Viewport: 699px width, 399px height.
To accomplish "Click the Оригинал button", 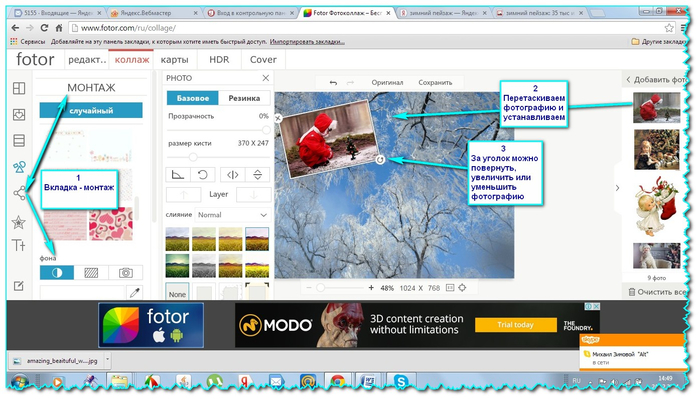I will pyautogui.click(x=387, y=82).
